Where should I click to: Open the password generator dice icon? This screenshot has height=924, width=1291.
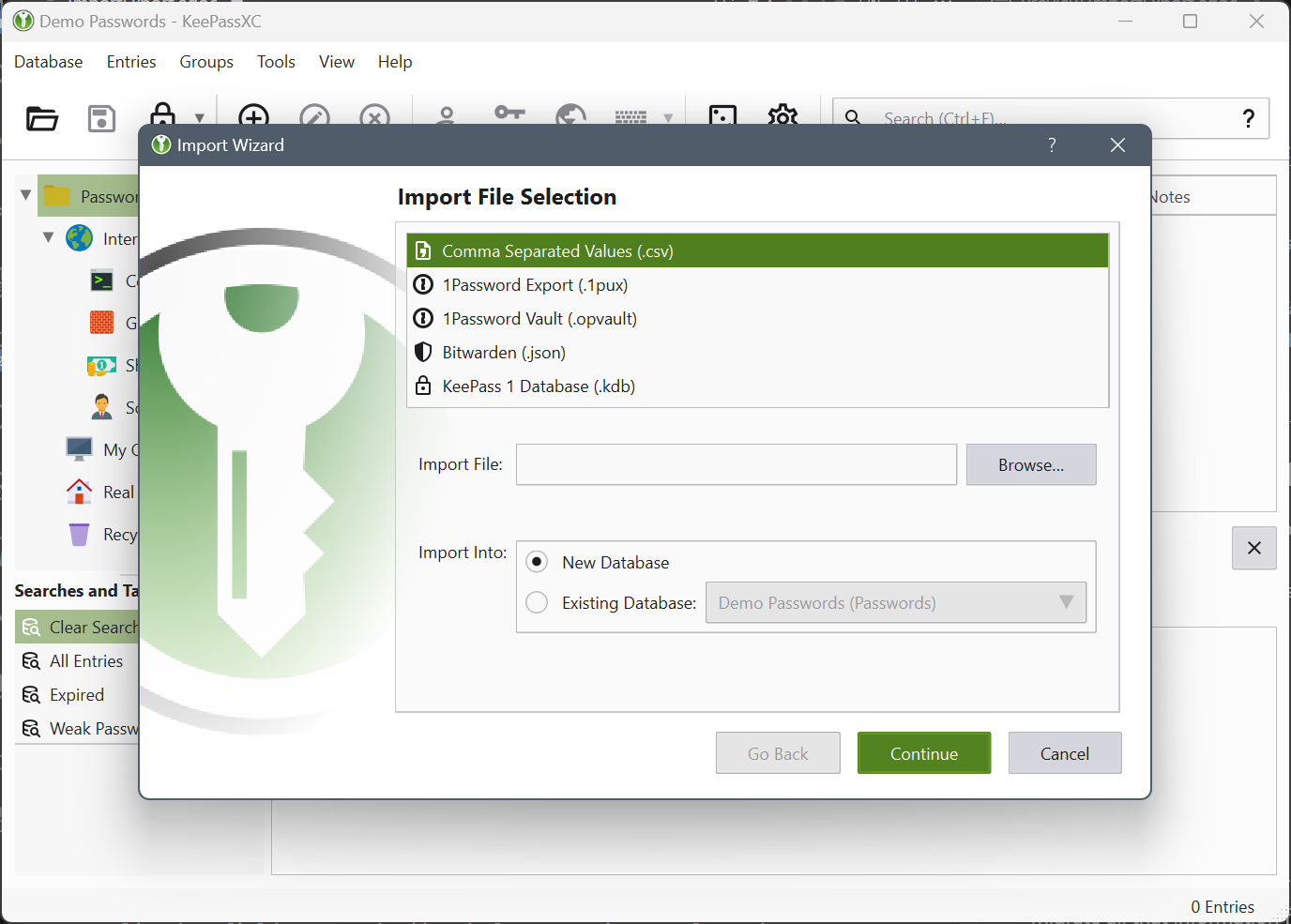click(722, 114)
